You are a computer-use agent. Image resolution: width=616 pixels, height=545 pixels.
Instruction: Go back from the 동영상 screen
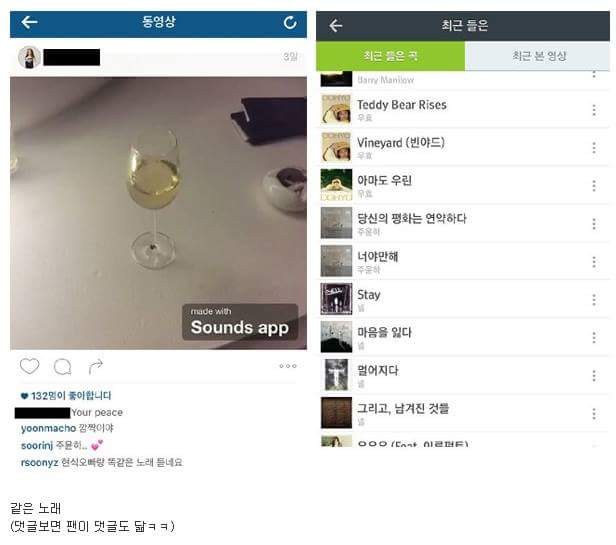pos(29,22)
